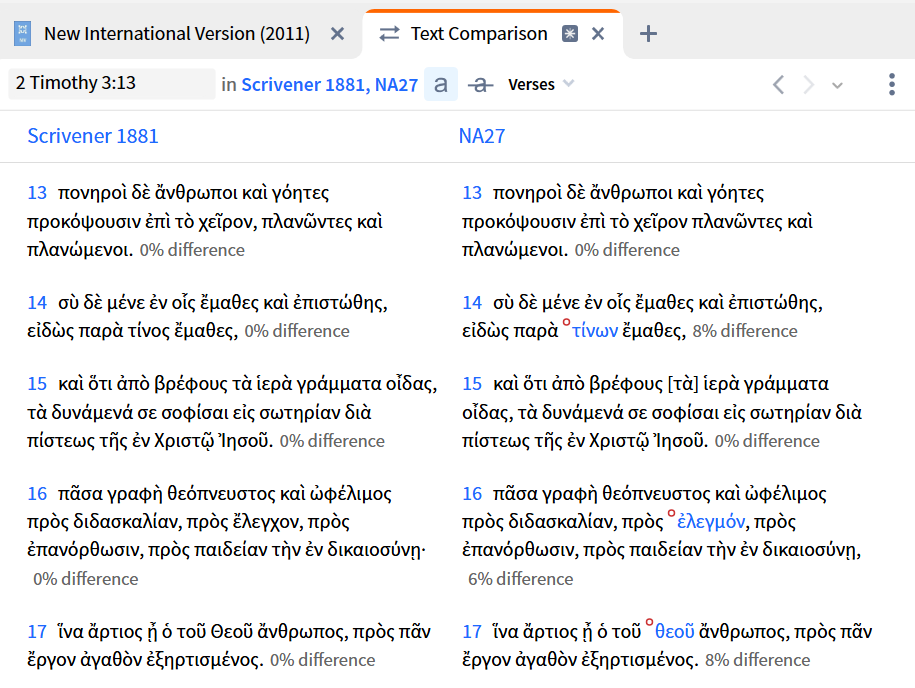Click the highlighted word ἐλεγμόν in NA27
Viewport: 915px width, 688px height.
(711, 521)
